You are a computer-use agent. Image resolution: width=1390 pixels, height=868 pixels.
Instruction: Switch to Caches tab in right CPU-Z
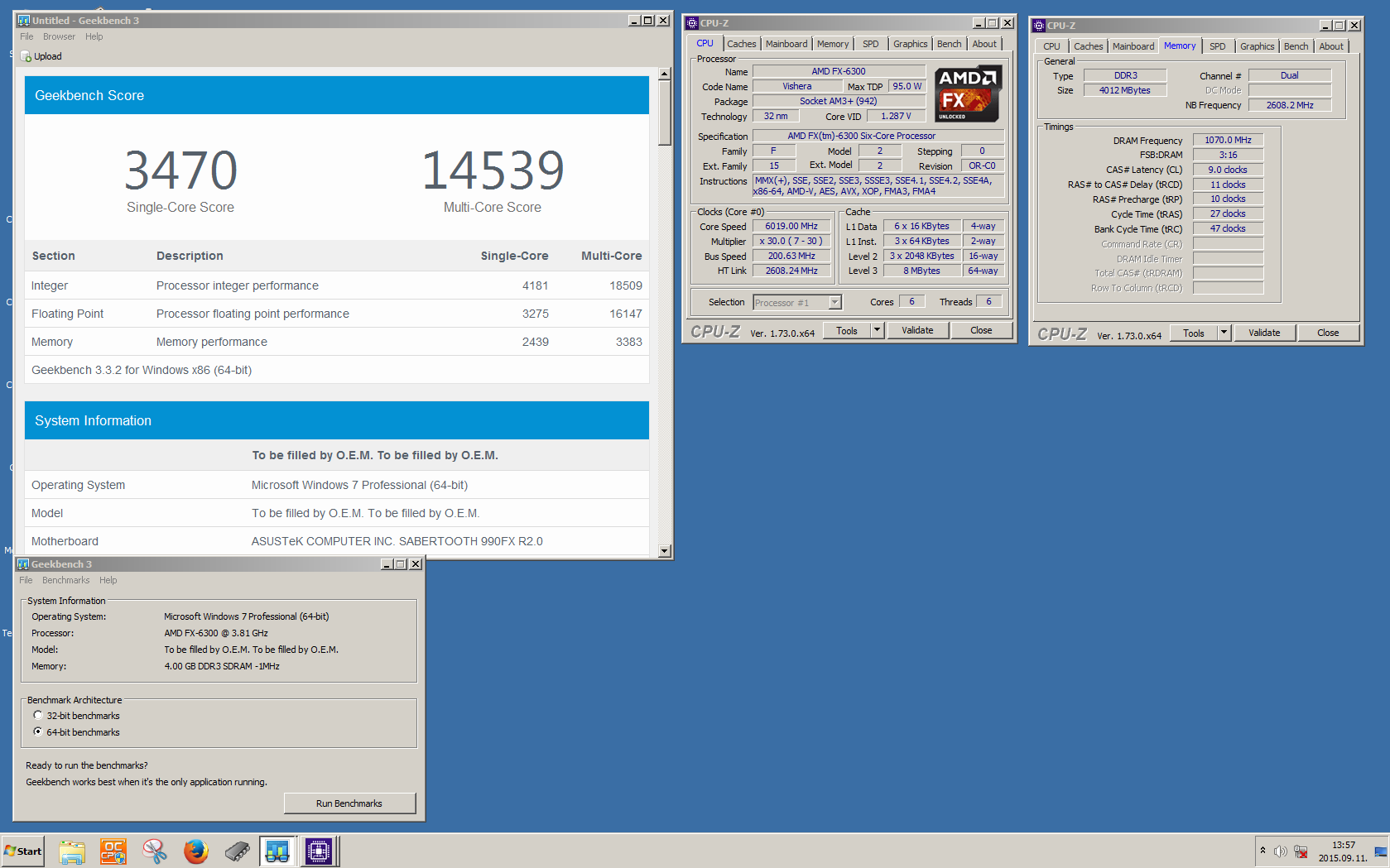[1089, 46]
